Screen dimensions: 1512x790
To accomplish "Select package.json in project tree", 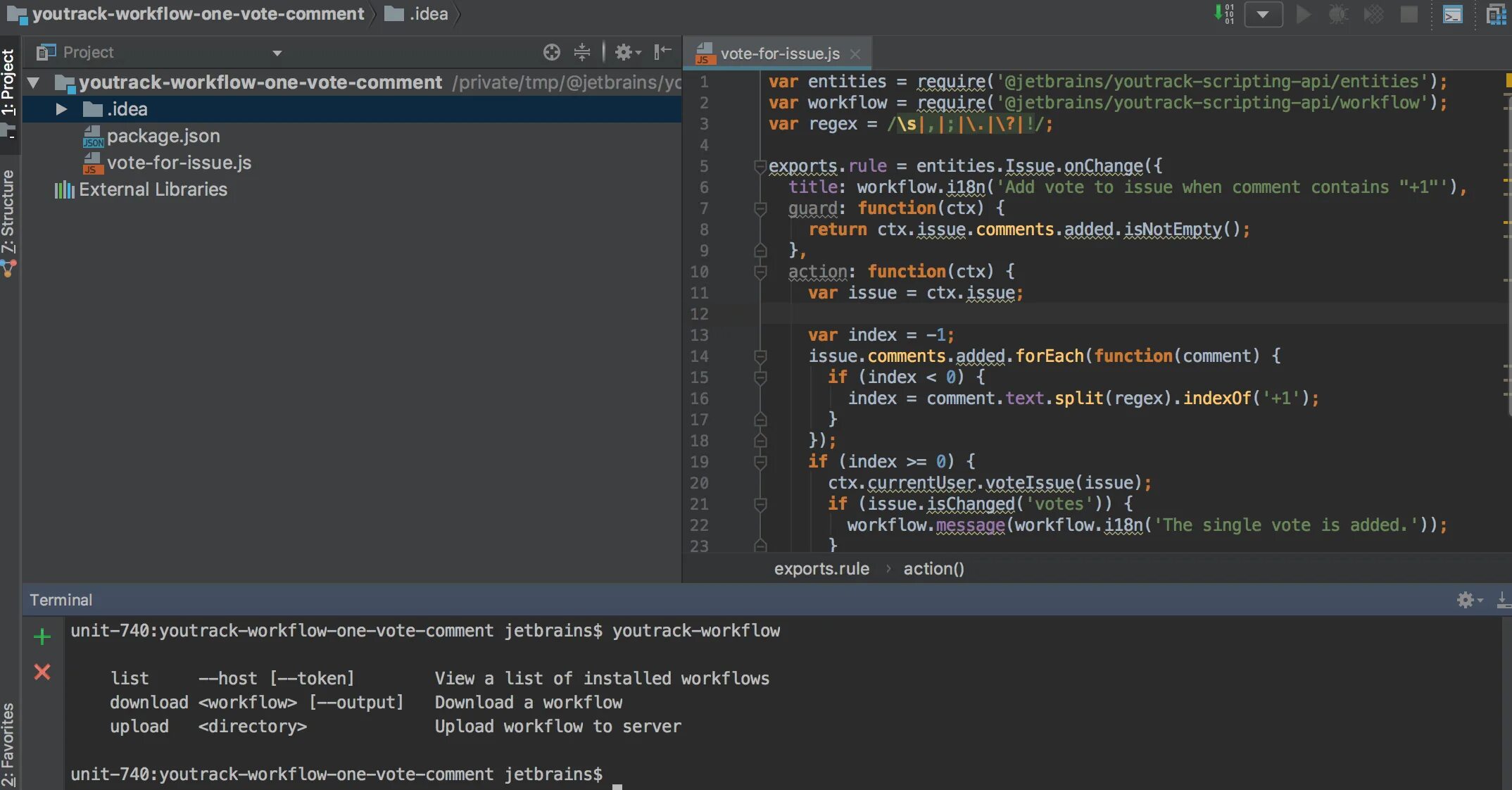I will tap(163, 136).
